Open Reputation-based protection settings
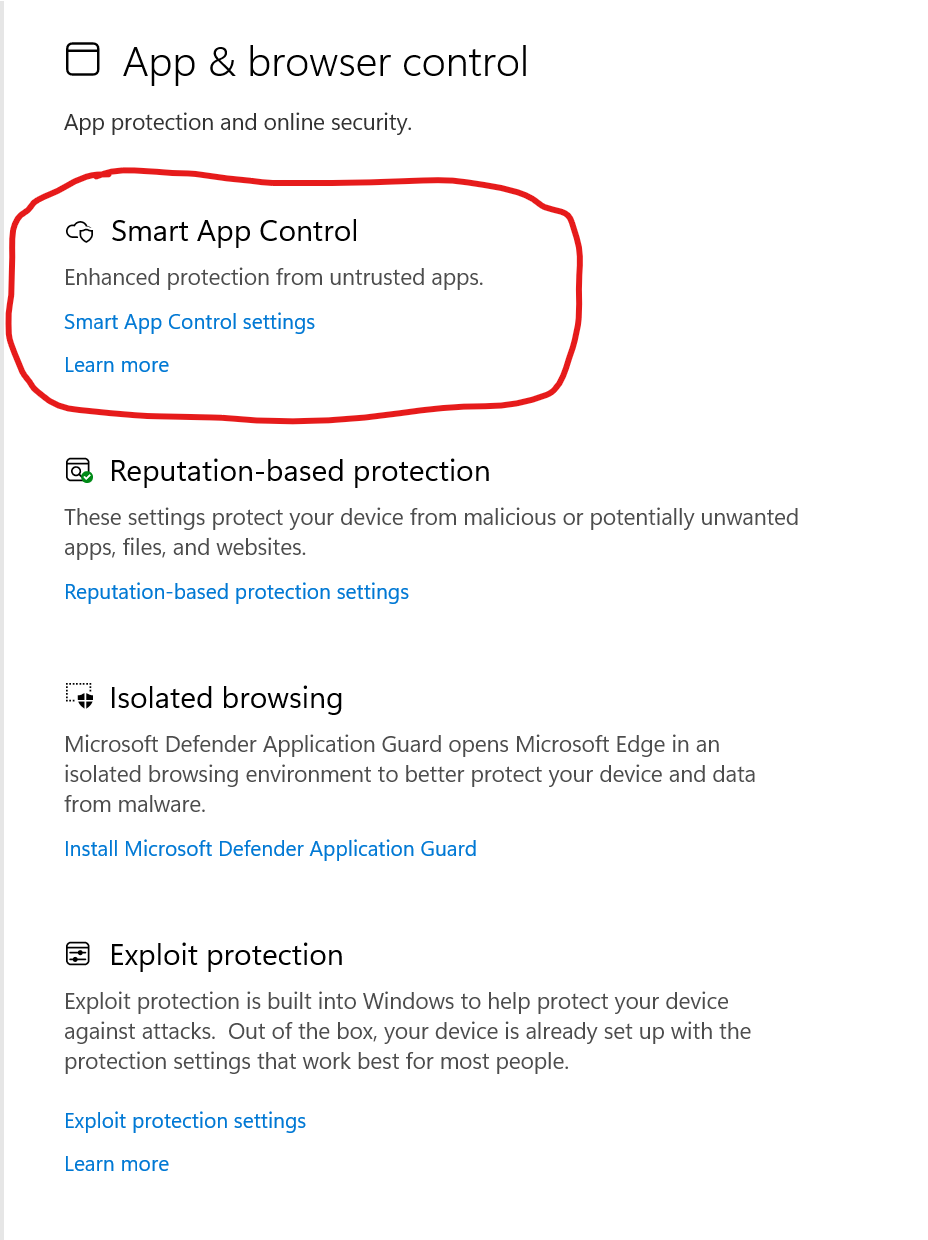Viewport: 928px width, 1240px height. click(236, 592)
